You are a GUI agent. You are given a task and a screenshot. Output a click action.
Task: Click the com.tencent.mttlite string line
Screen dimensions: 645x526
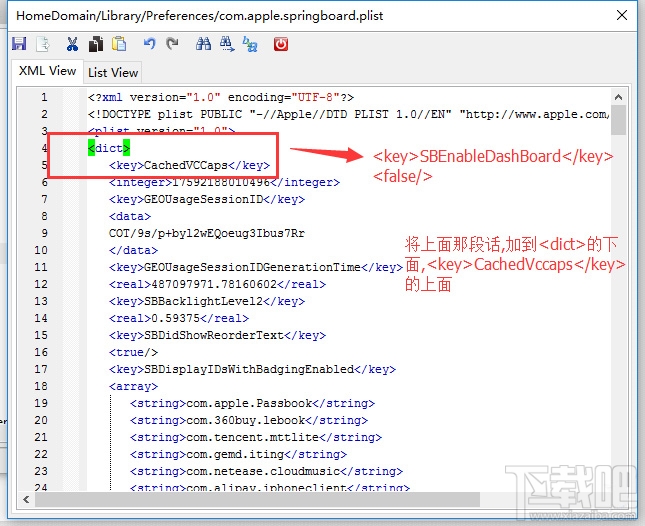tap(256, 437)
